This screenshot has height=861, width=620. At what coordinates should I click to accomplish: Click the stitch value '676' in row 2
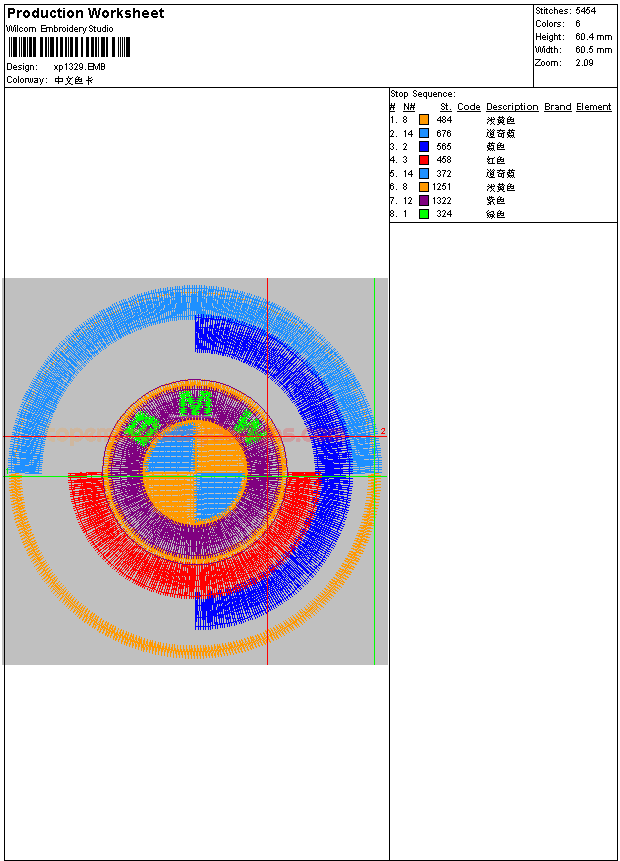point(444,133)
